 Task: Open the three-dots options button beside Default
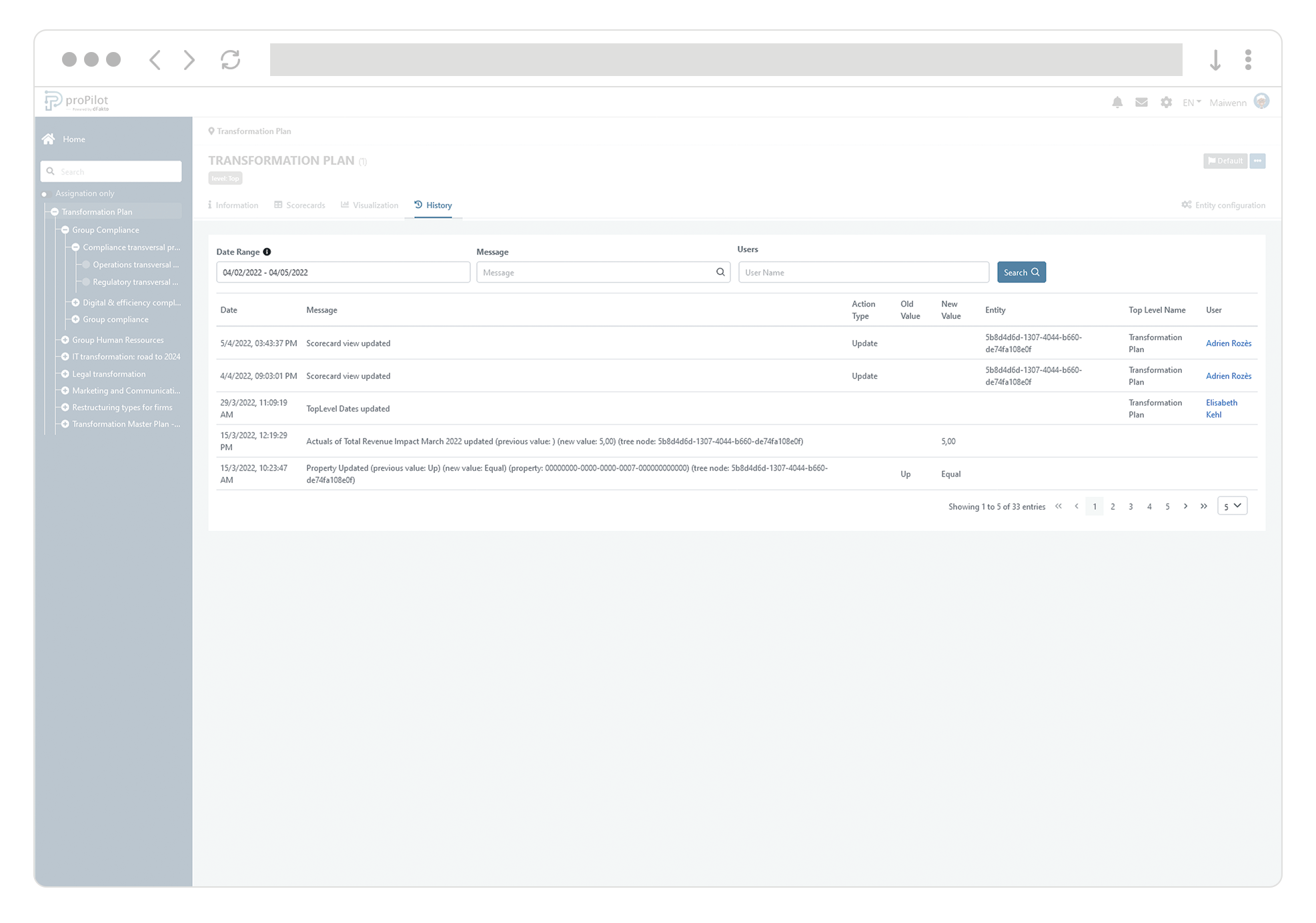[1257, 161]
